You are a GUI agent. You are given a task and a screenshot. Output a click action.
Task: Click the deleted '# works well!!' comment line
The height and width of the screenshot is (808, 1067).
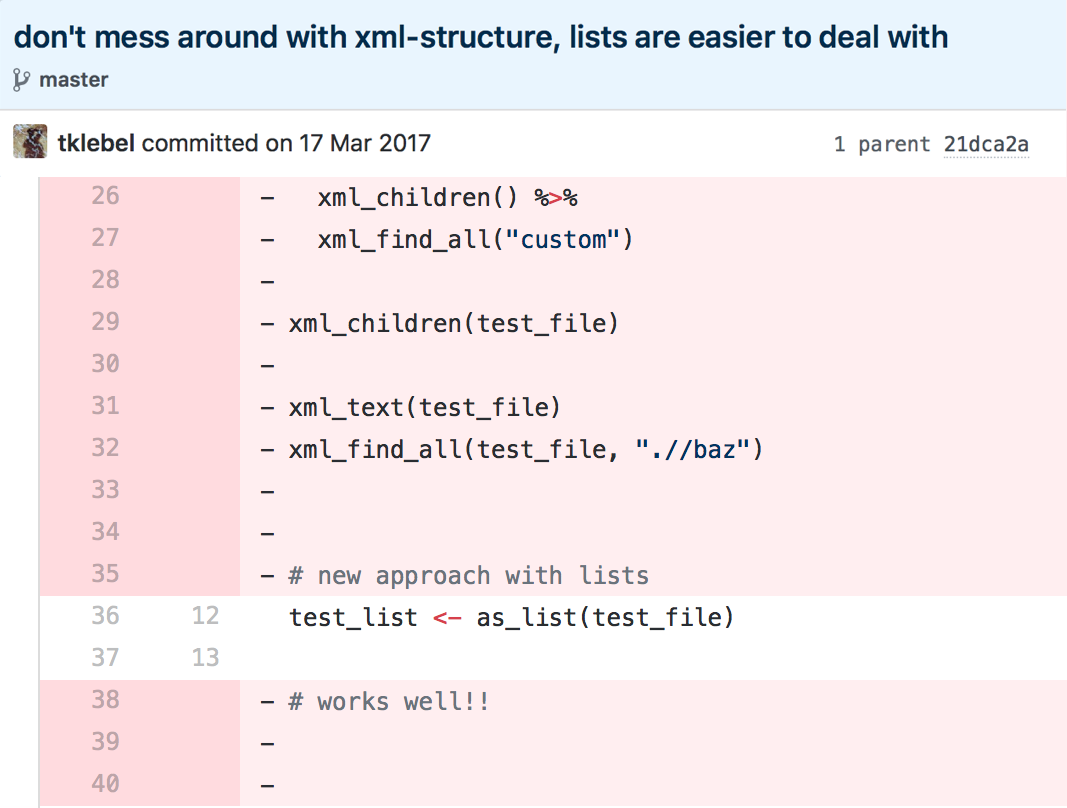tap(389, 701)
